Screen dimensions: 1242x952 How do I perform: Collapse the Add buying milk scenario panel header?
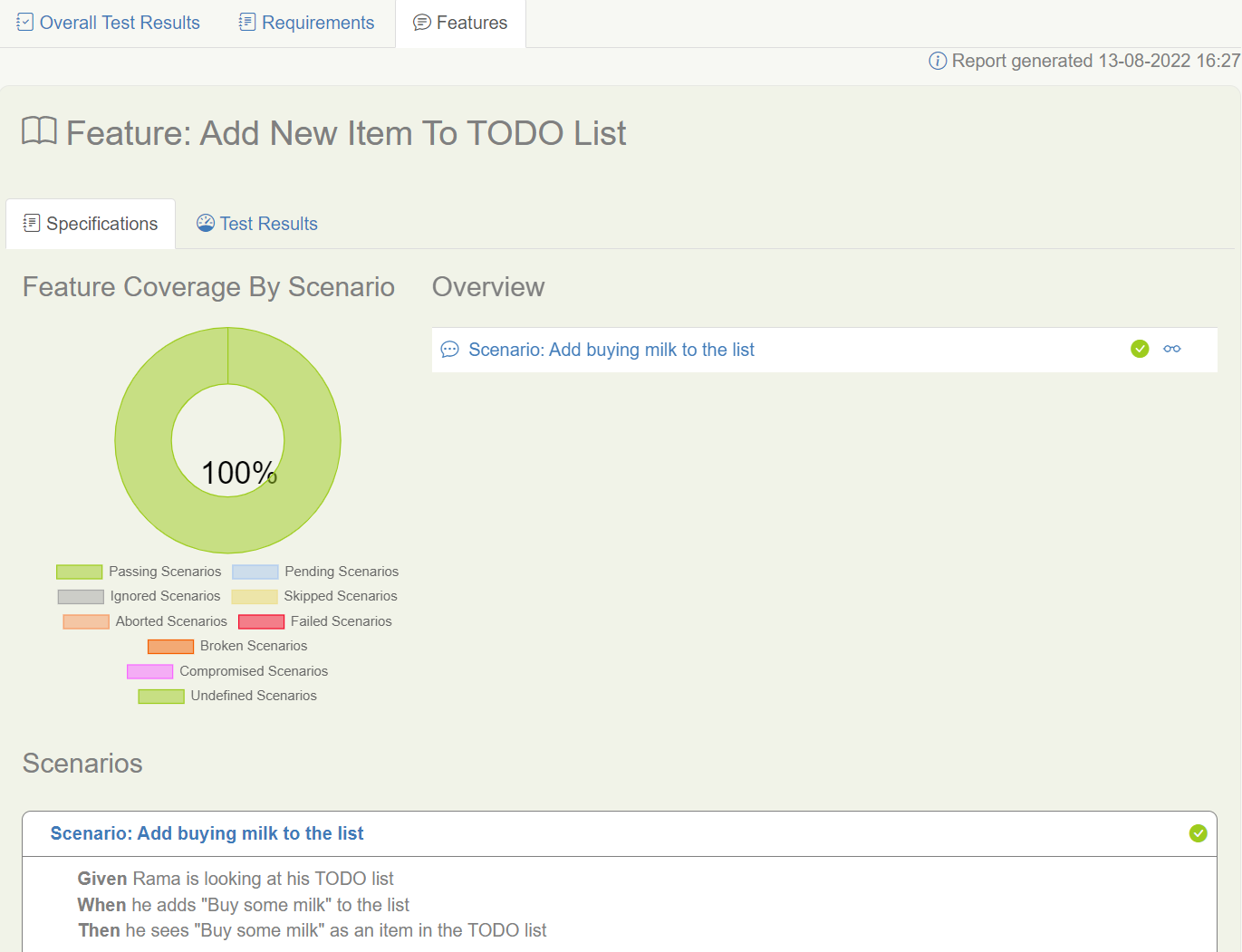(207, 833)
